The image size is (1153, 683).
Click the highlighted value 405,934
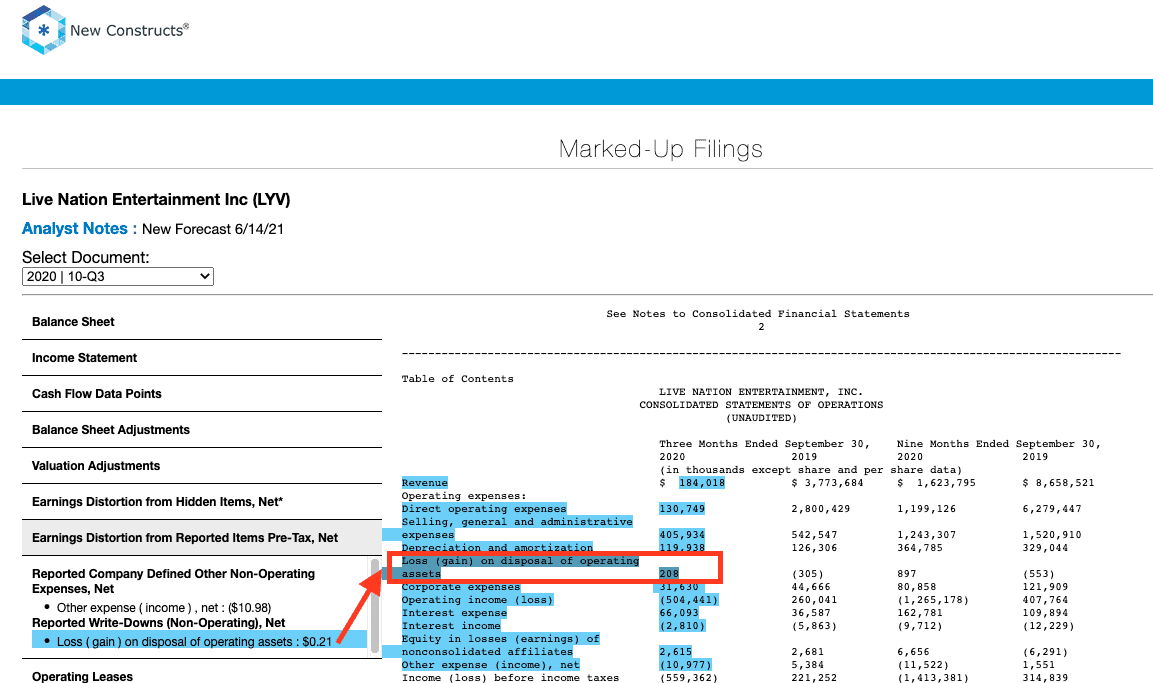click(682, 535)
